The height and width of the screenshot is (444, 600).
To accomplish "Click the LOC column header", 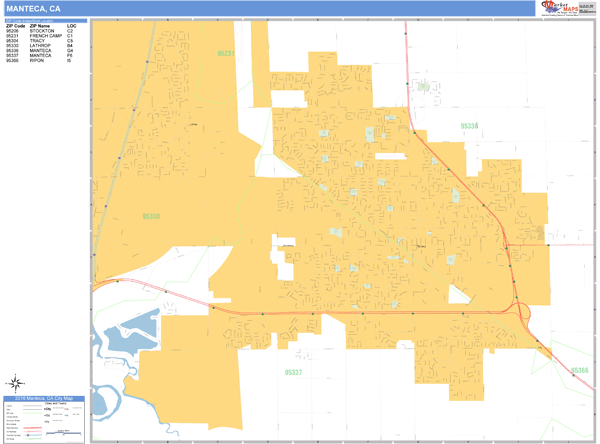I will tap(71, 25).
